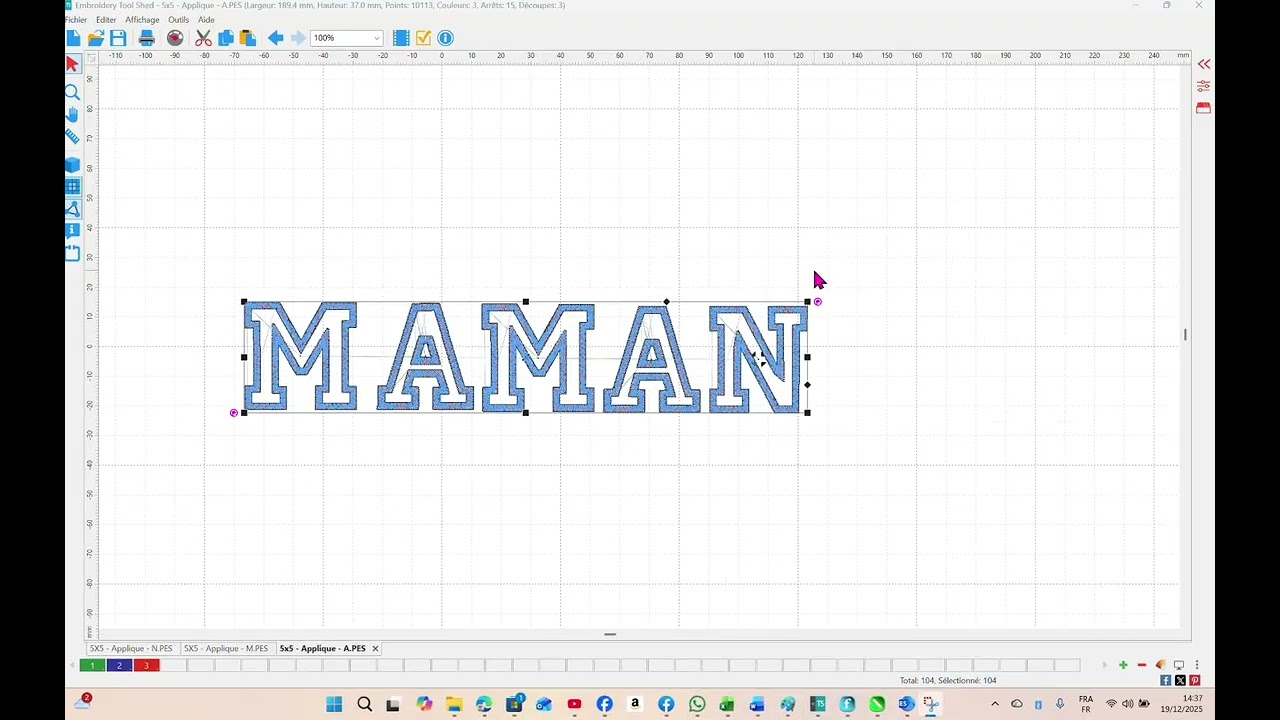Click the top-right pink rotation handle
Image resolution: width=1280 pixels, height=720 pixels.
[818, 302]
